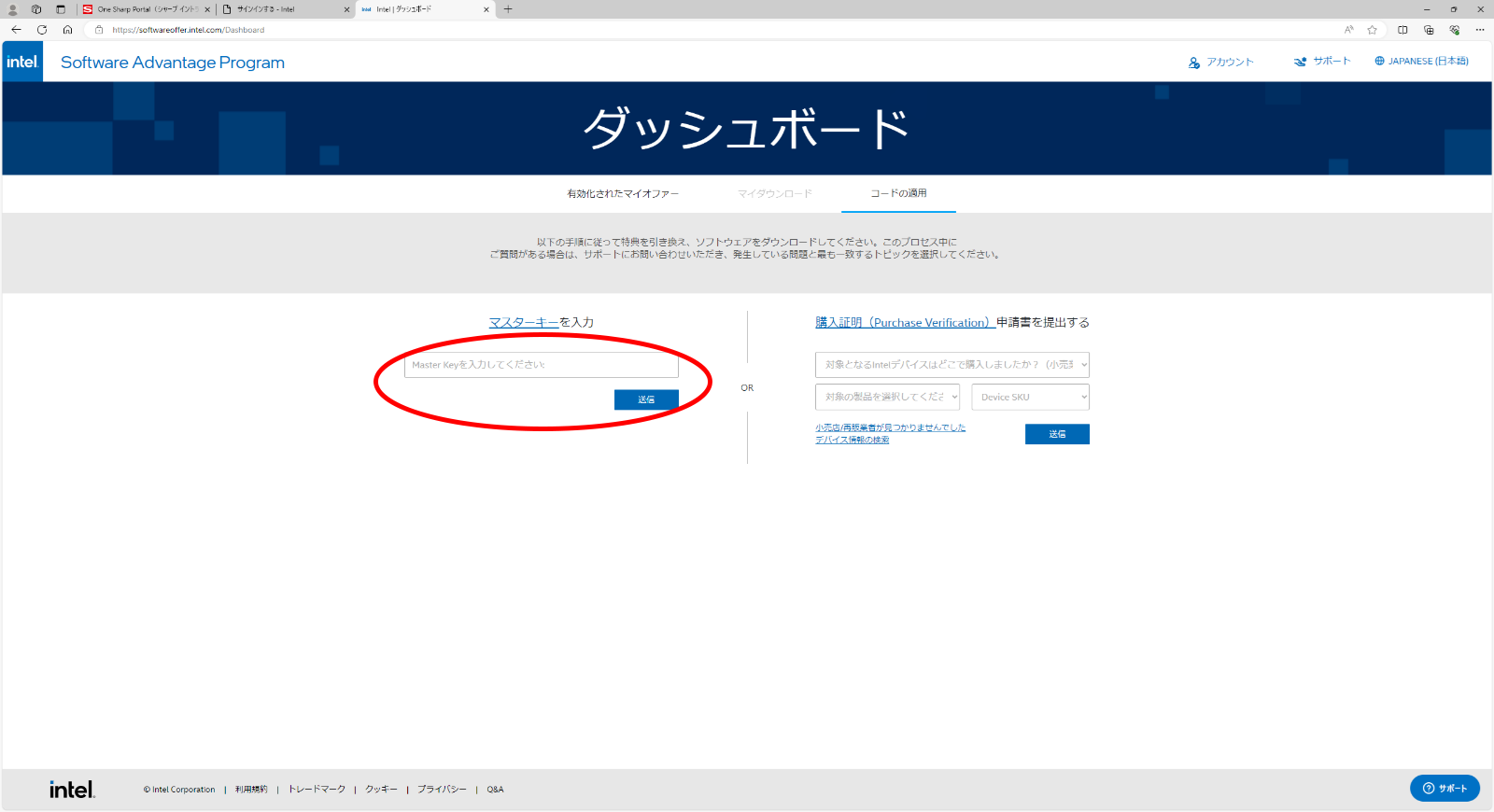Open the 購入証明 (Purchase Verification) link
Screen dimensions: 1494x812
[x=905, y=323]
